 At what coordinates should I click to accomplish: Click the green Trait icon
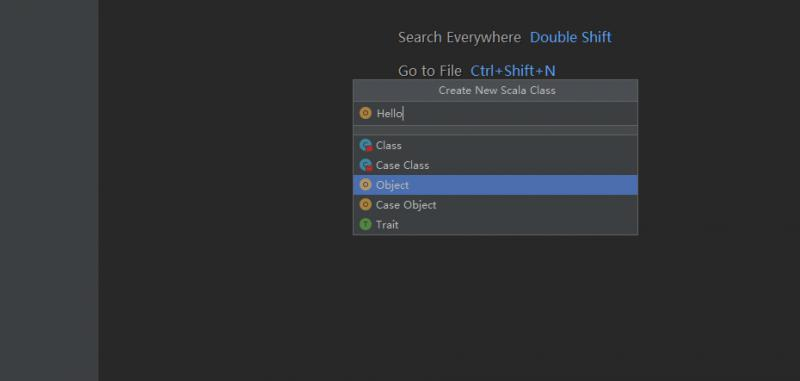pos(365,224)
